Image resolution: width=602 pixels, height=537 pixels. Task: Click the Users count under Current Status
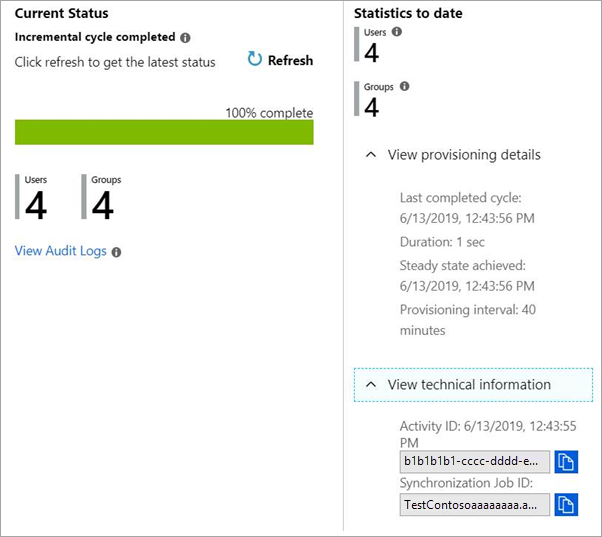36,205
